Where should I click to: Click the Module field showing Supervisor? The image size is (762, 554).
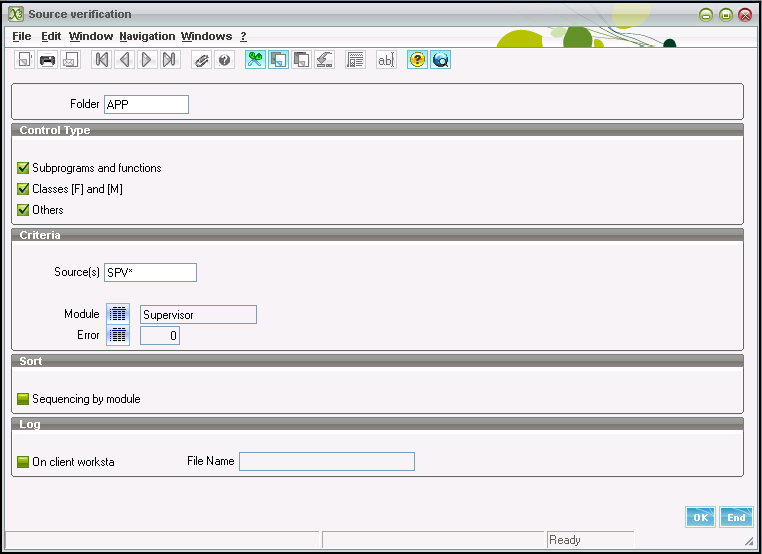(x=198, y=314)
